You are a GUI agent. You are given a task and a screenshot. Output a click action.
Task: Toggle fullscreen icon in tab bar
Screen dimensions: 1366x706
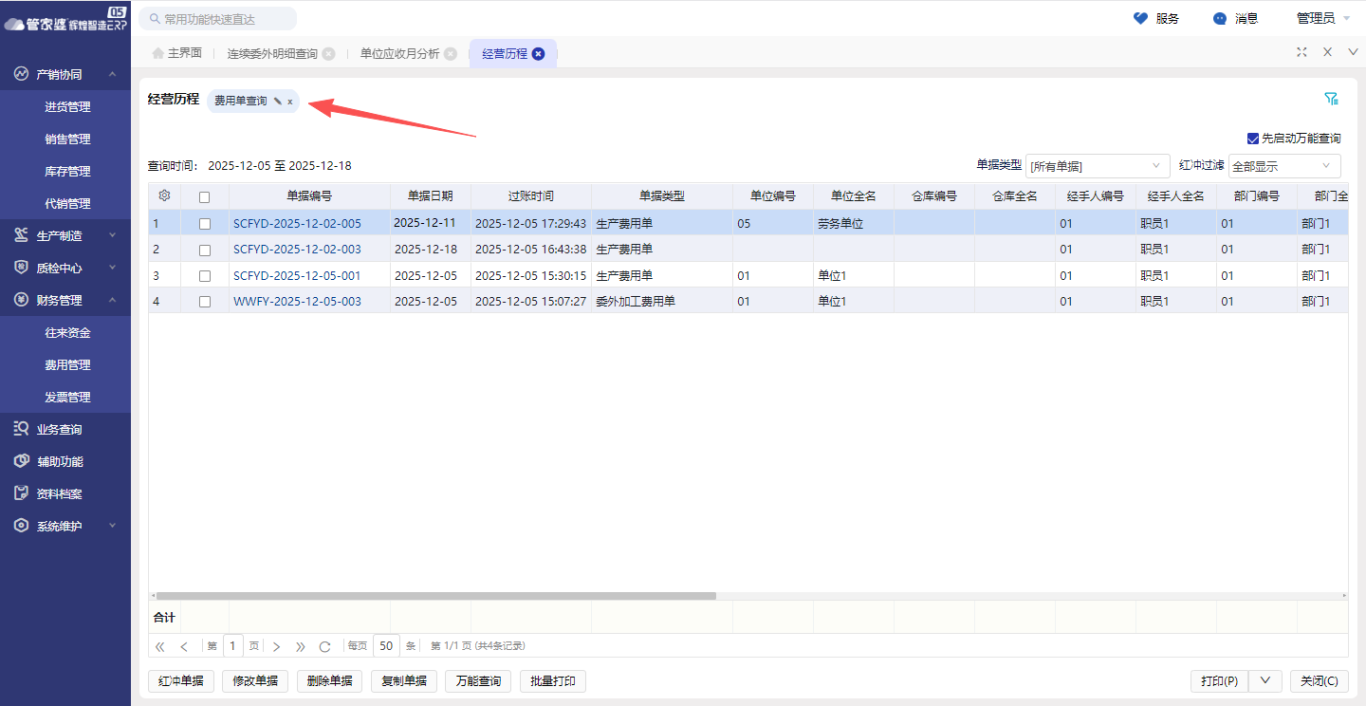tap(1301, 53)
